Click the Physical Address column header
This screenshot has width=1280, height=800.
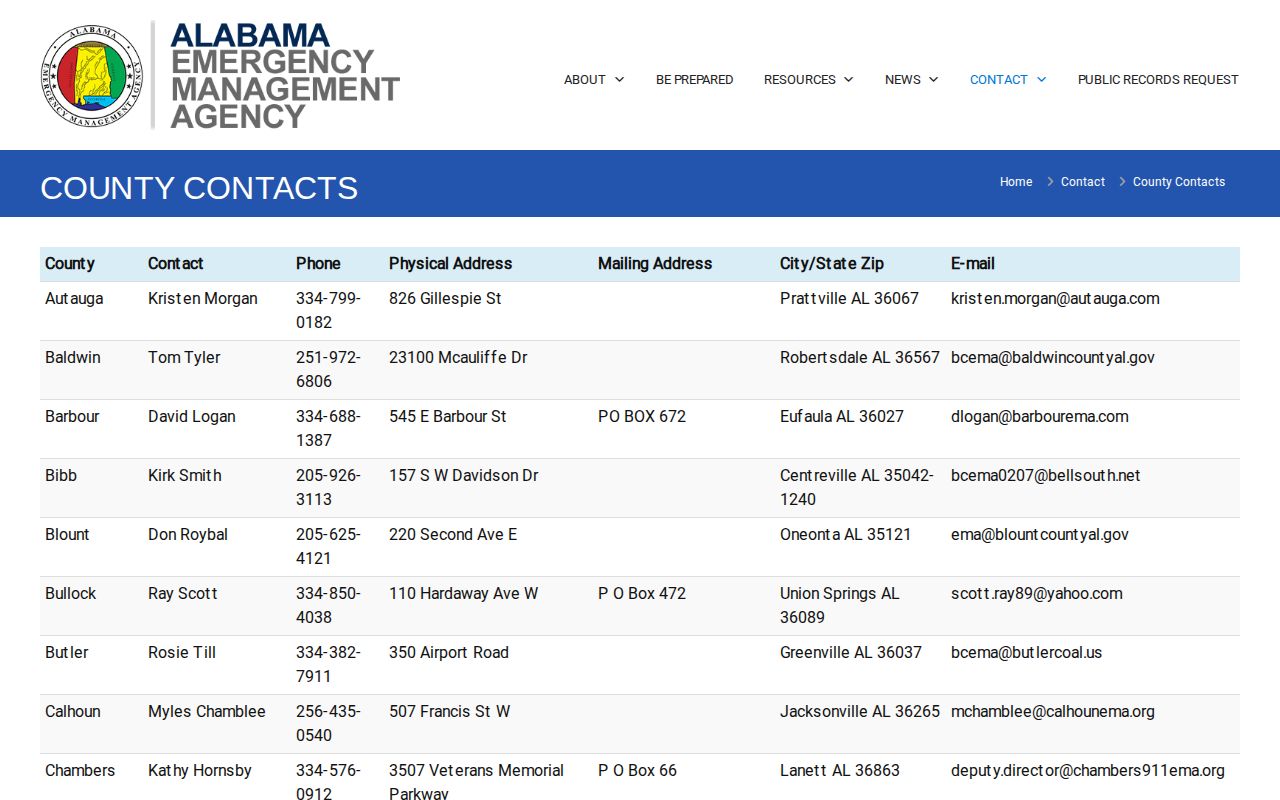(450, 264)
